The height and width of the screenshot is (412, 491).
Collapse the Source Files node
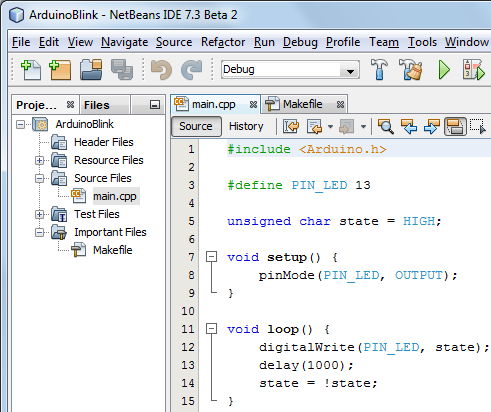(x=39, y=178)
